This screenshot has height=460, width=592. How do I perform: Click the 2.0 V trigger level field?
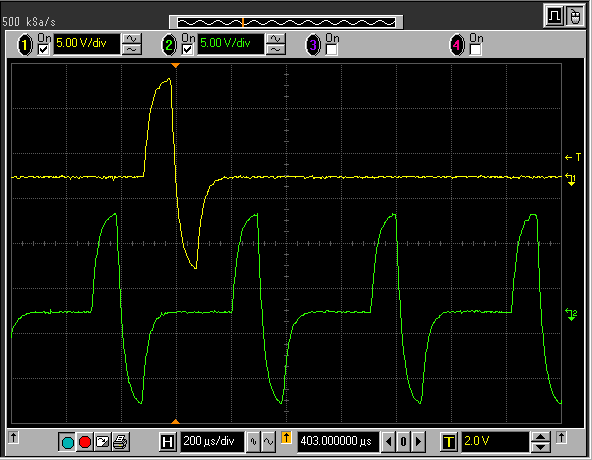point(495,441)
